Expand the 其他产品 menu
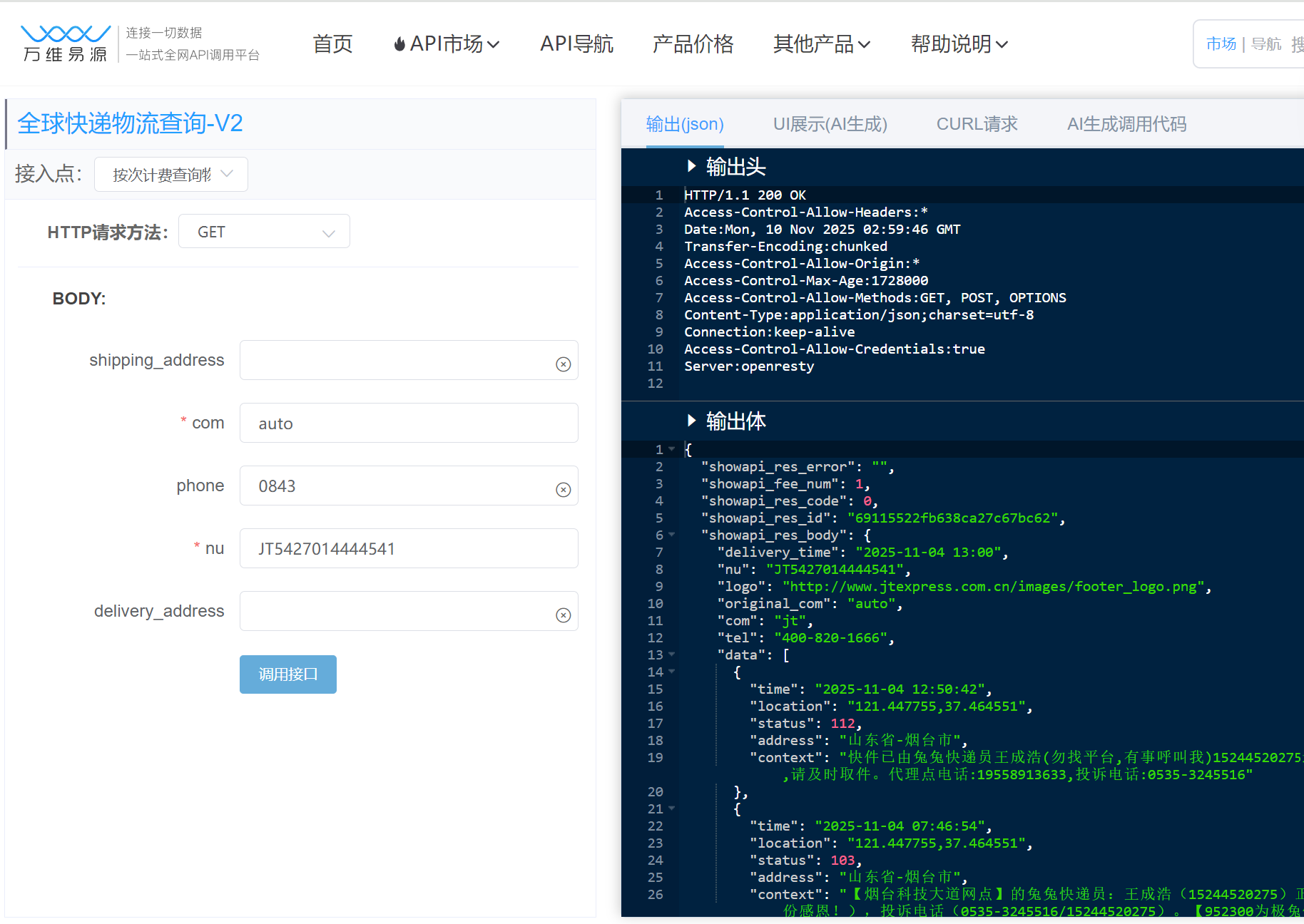 tap(822, 44)
